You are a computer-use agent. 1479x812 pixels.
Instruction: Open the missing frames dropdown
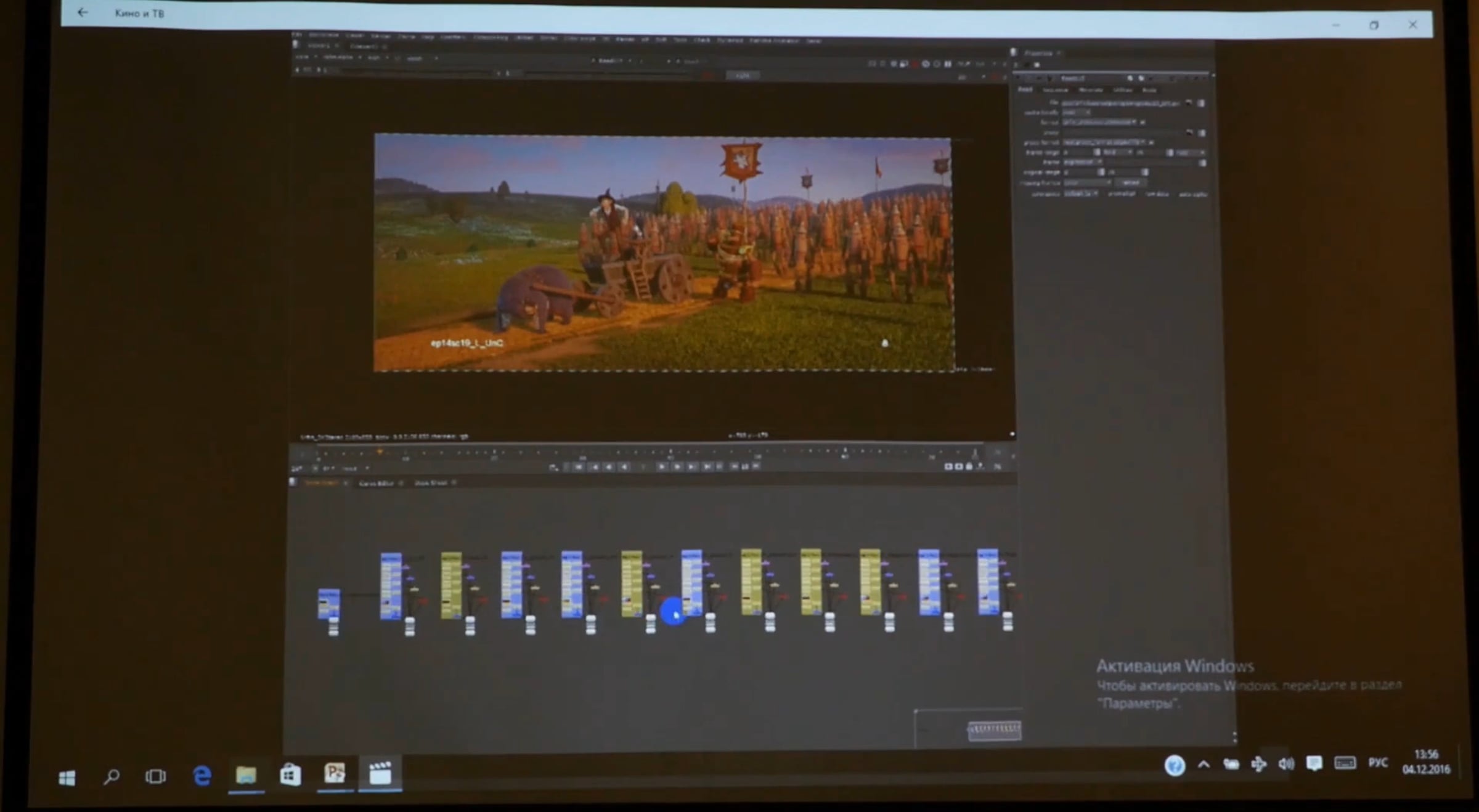1087,183
